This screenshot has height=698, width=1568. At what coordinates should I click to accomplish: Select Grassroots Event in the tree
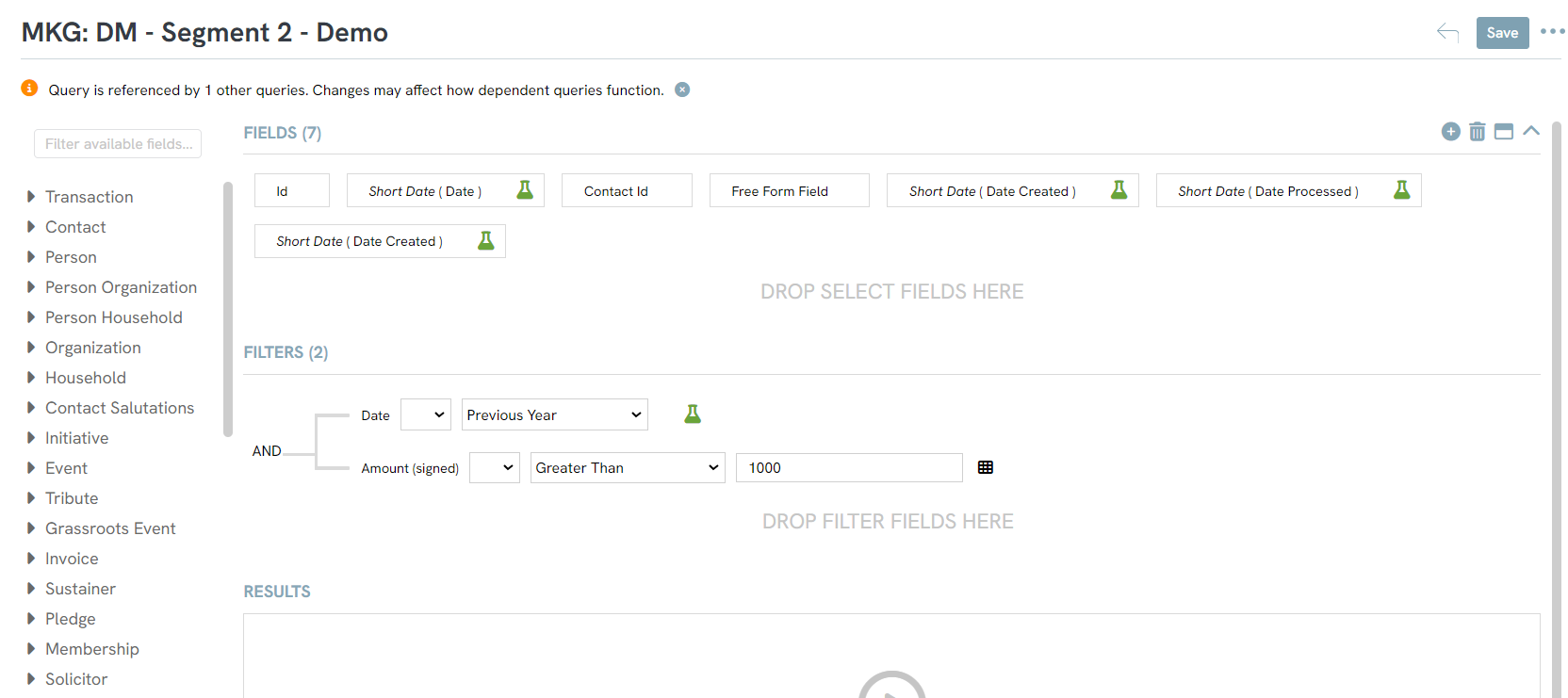(110, 528)
